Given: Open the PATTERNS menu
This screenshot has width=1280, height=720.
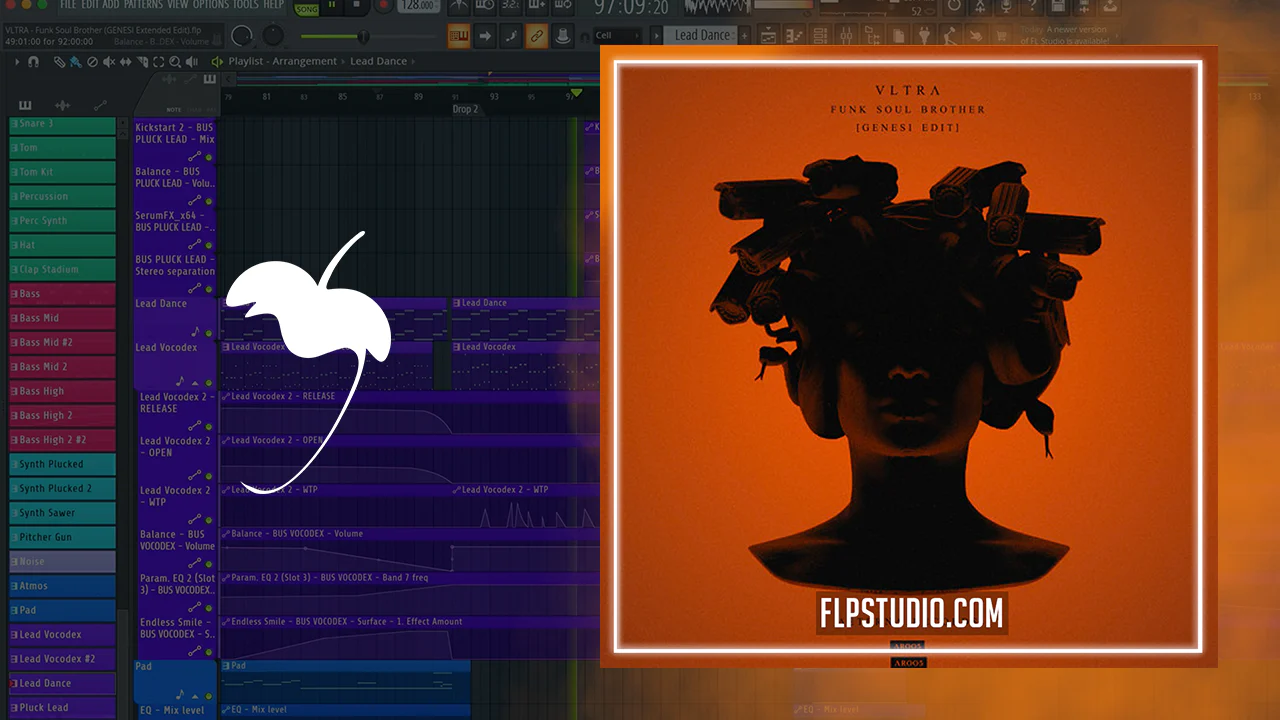Looking at the screenshot, I should pos(143,5).
